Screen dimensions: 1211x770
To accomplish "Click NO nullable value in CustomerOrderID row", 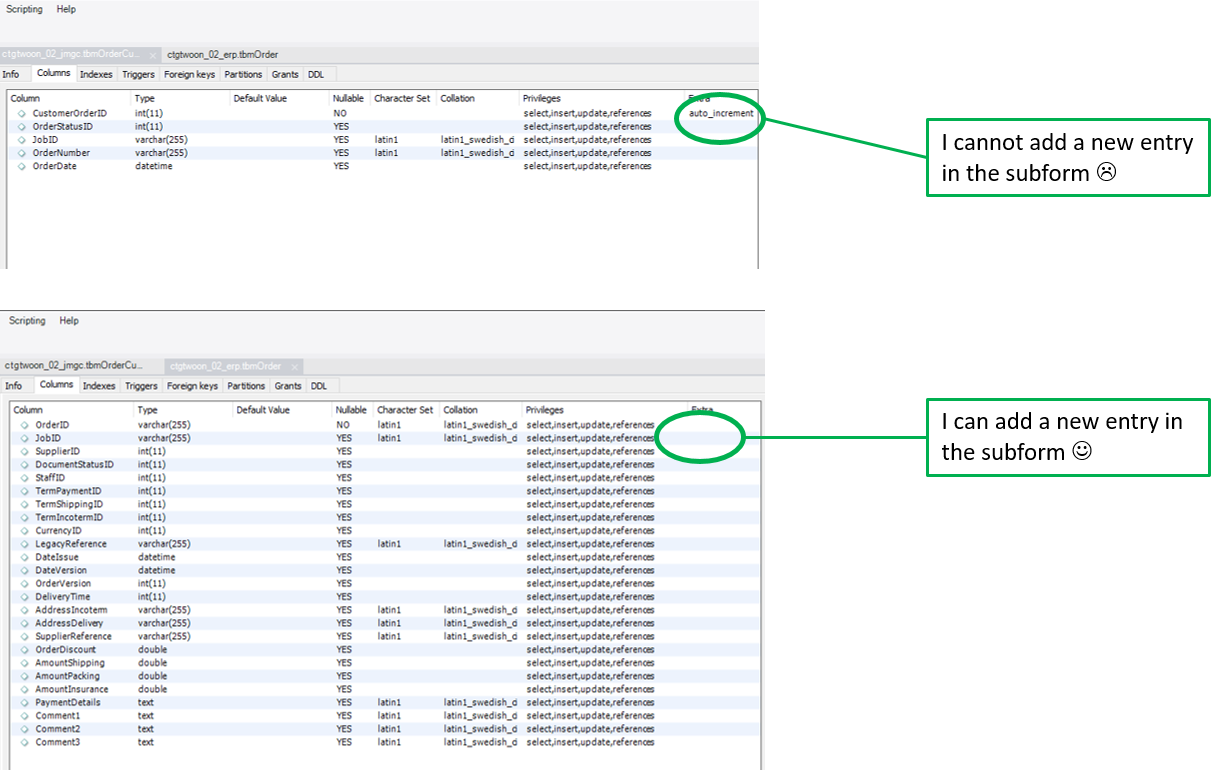I will pyautogui.click(x=340, y=114).
